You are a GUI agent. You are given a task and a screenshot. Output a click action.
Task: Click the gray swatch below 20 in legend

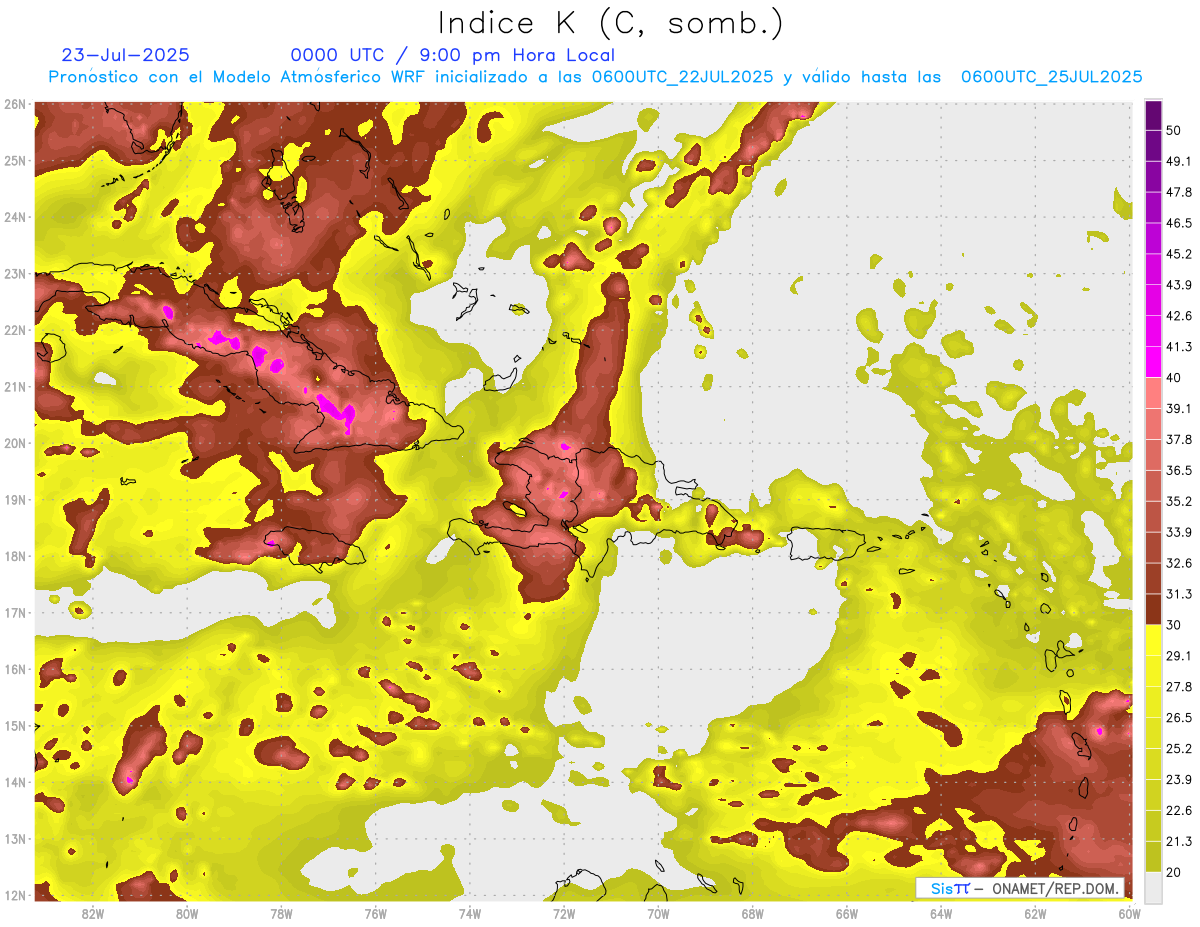[1153, 887]
